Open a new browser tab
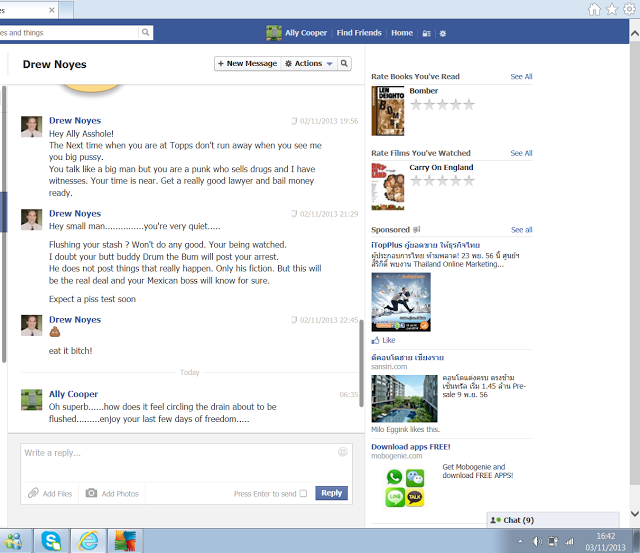 tap(67, 10)
